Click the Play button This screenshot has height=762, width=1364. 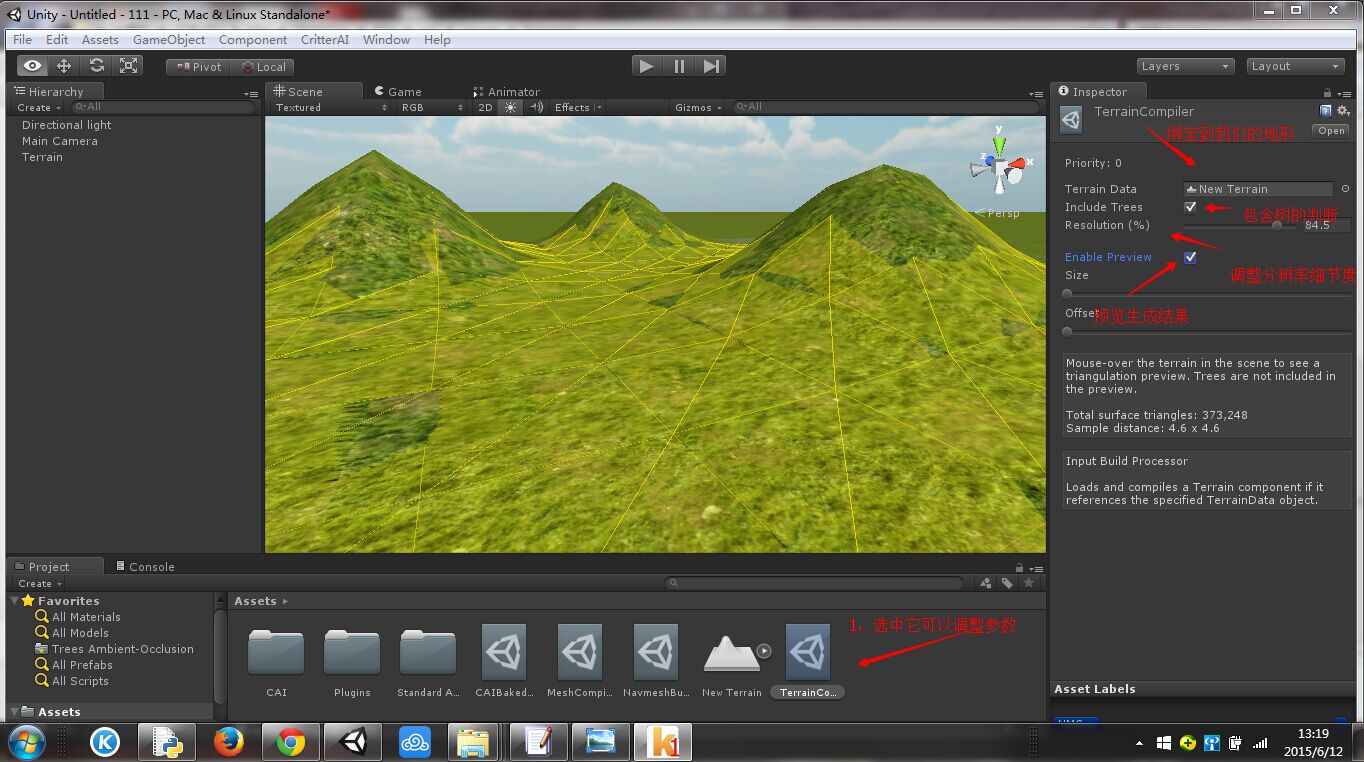pos(647,66)
